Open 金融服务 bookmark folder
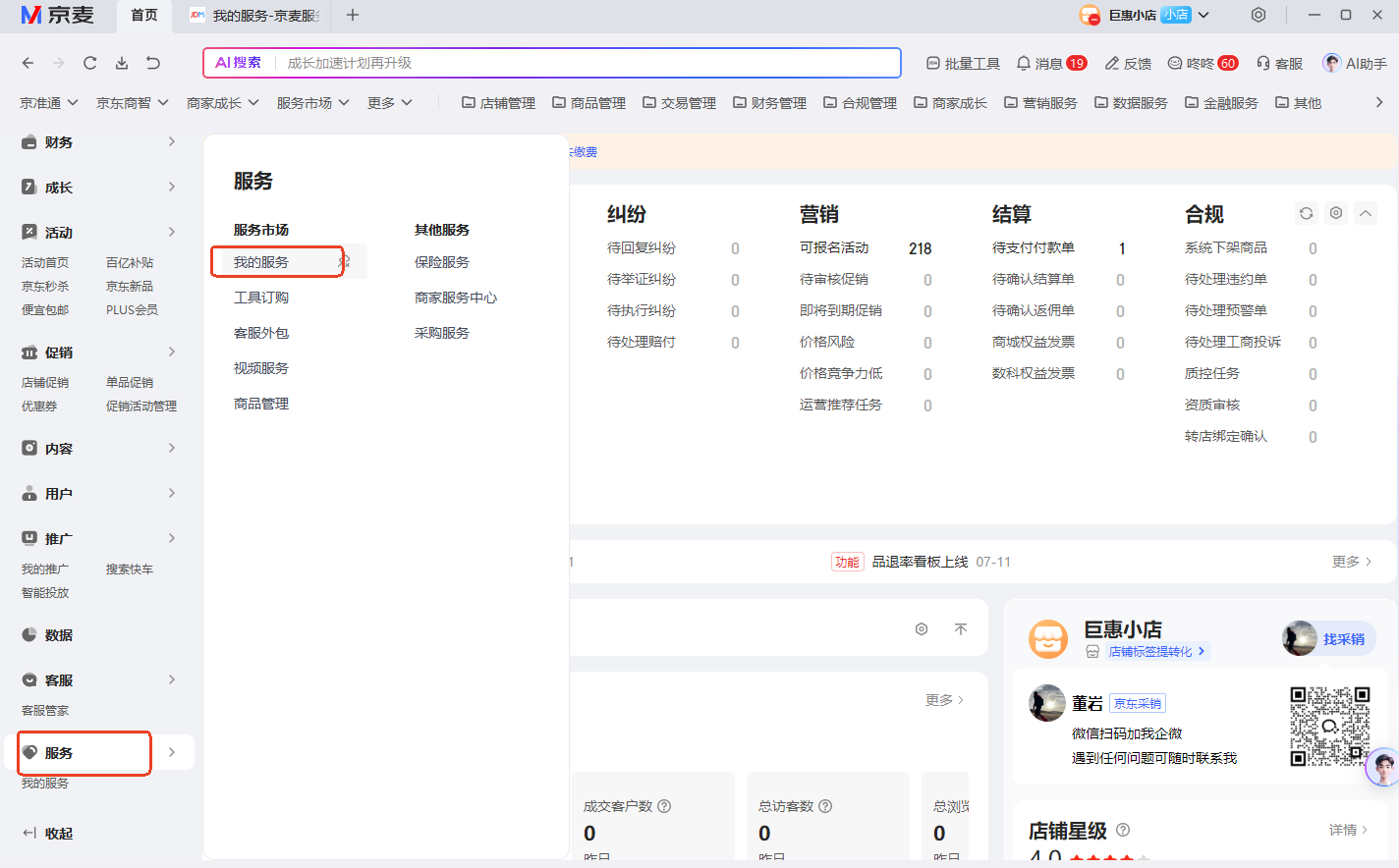1399x868 pixels. 1222,103
